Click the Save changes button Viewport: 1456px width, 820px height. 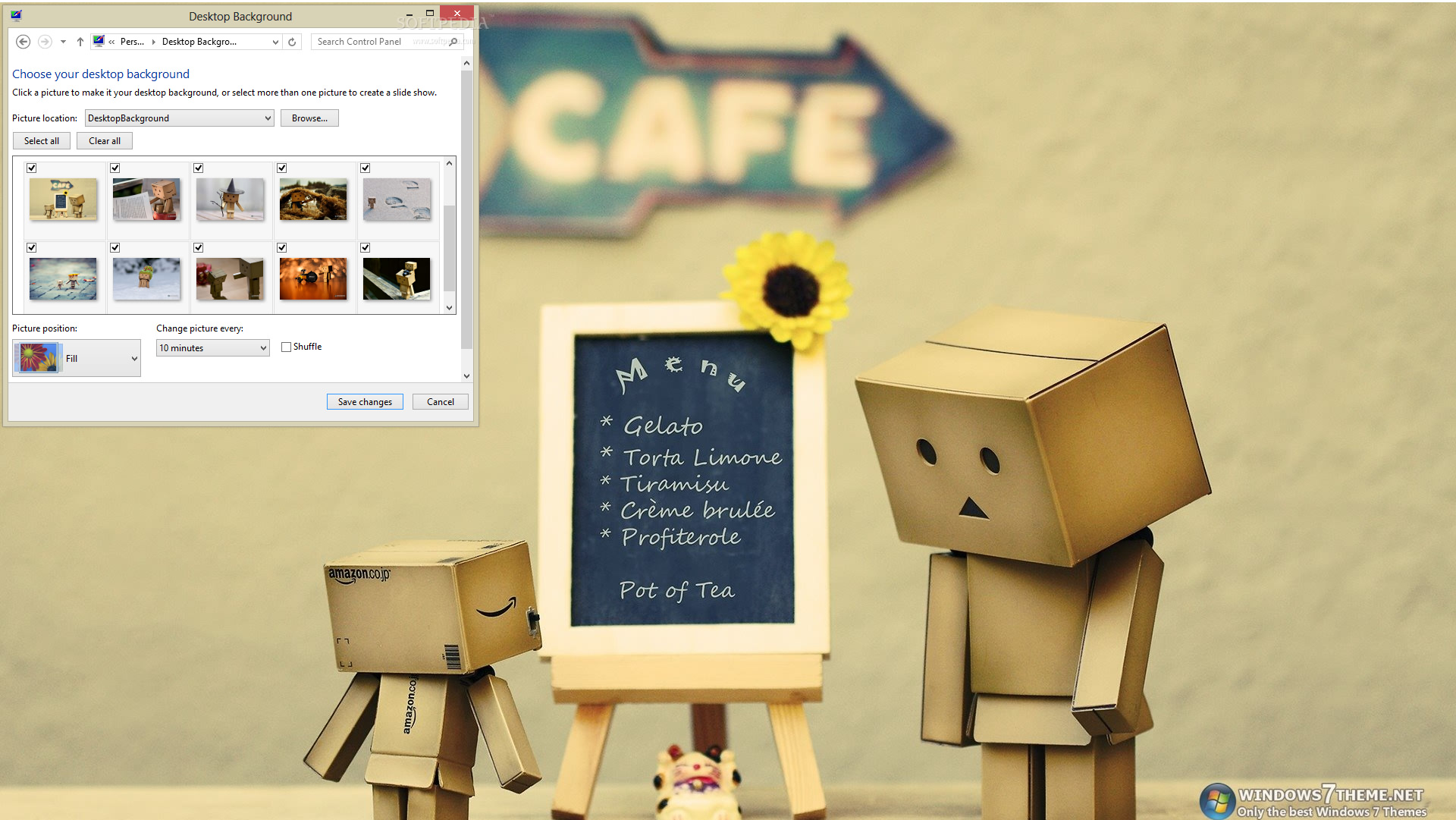point(365,402)
